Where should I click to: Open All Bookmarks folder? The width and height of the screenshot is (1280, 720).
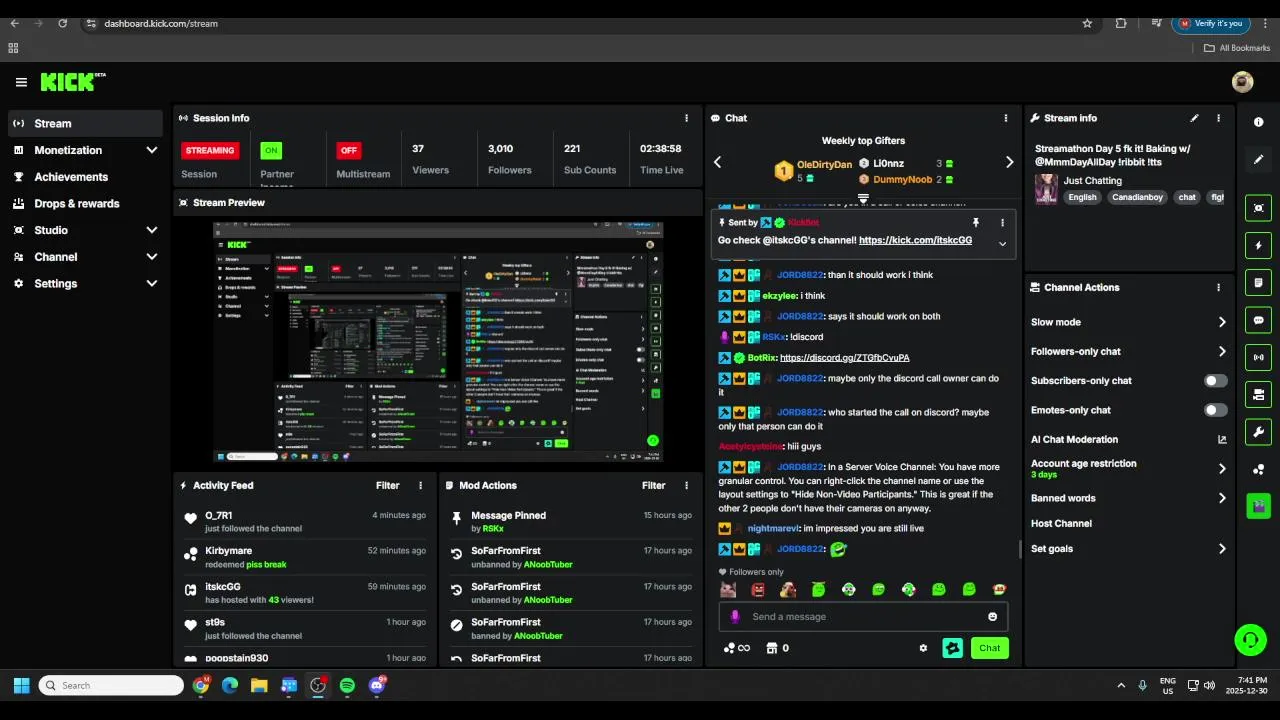point(1237,48)
